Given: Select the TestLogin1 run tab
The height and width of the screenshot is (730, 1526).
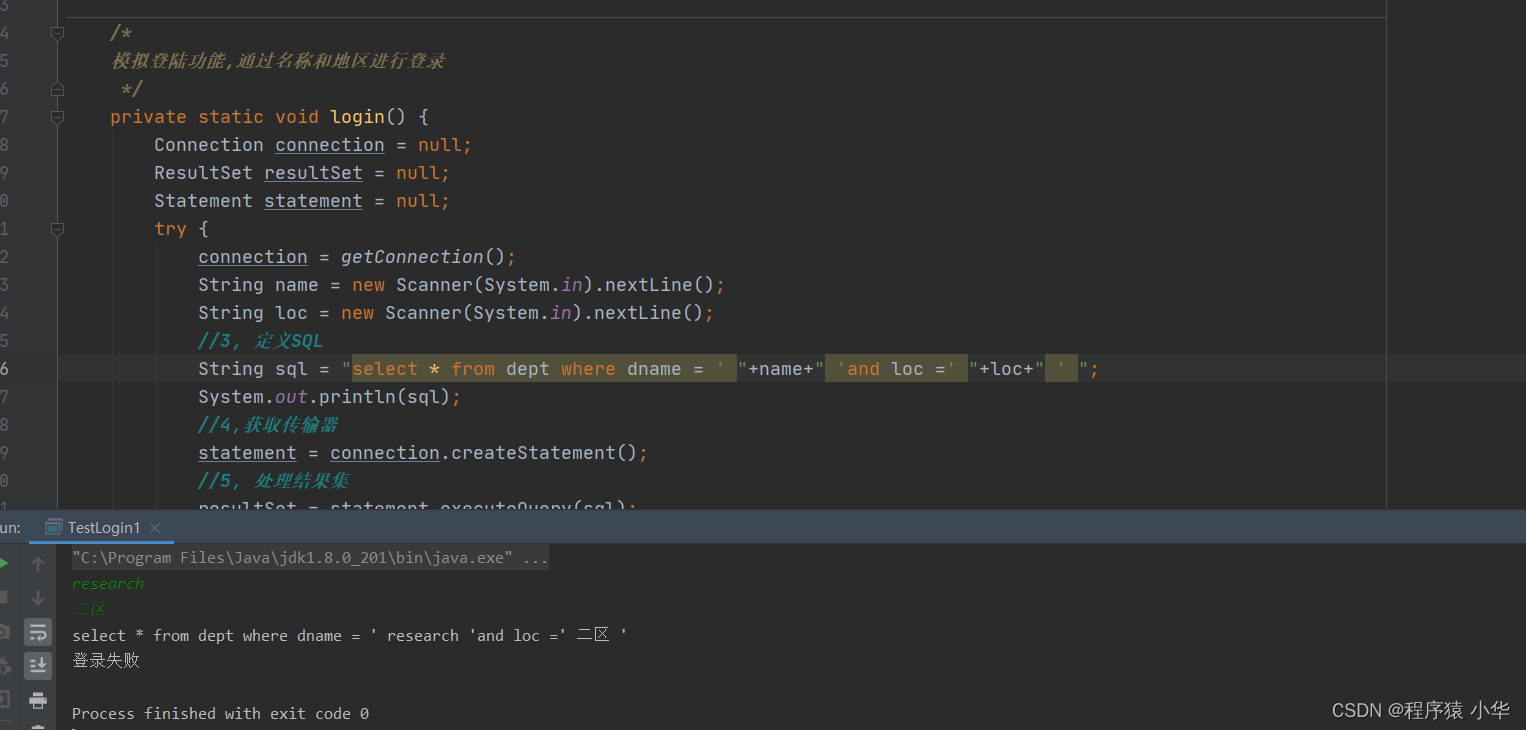Looking at the screenshot, I should pos(103,527).
